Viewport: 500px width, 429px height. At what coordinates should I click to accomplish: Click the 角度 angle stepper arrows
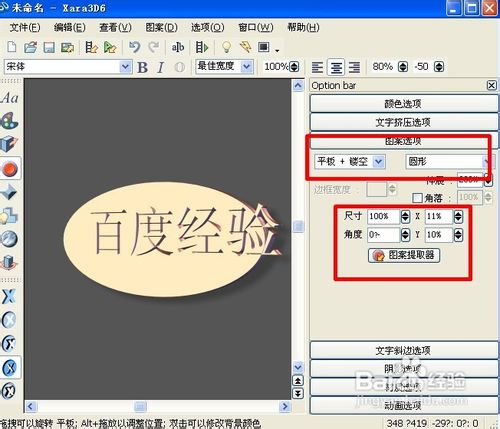[x=405, y=235]
